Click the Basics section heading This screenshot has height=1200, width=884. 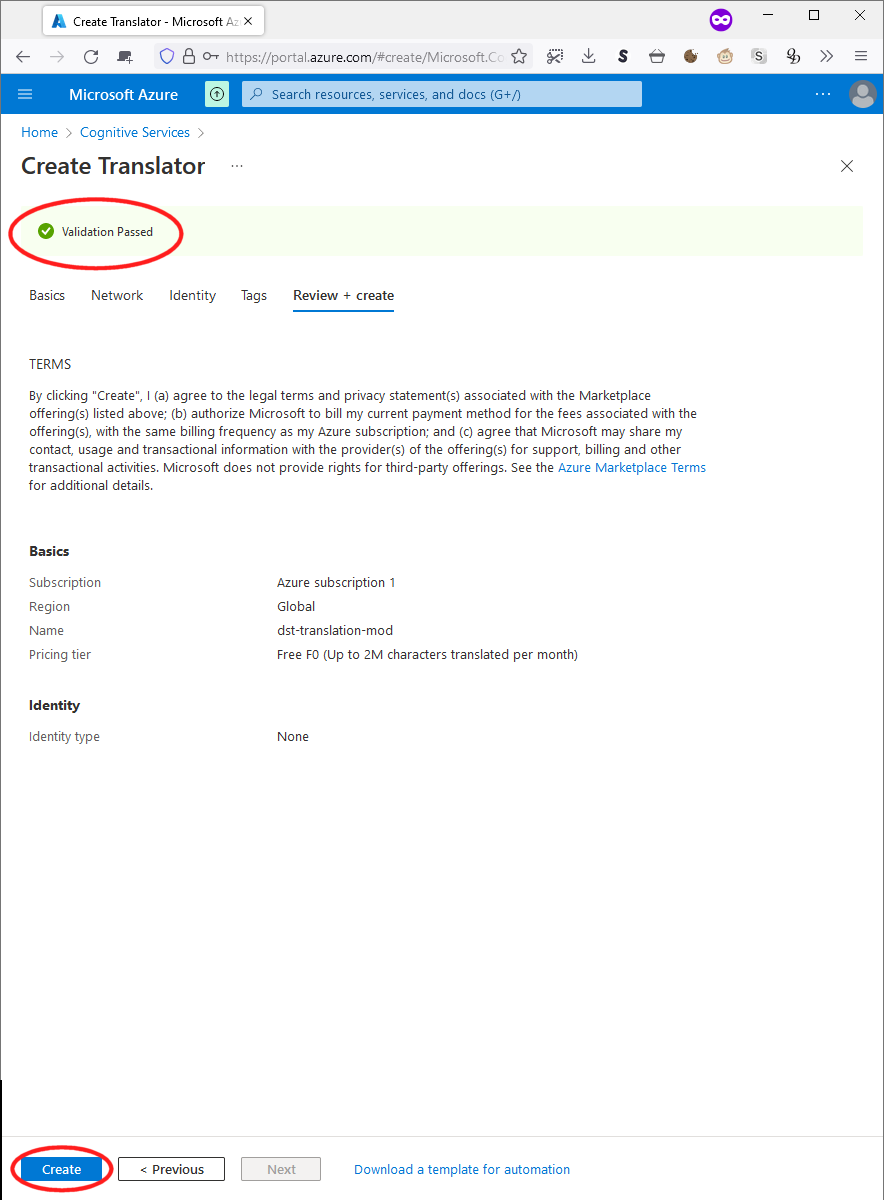pyautogui.click(x=49, y=551)
